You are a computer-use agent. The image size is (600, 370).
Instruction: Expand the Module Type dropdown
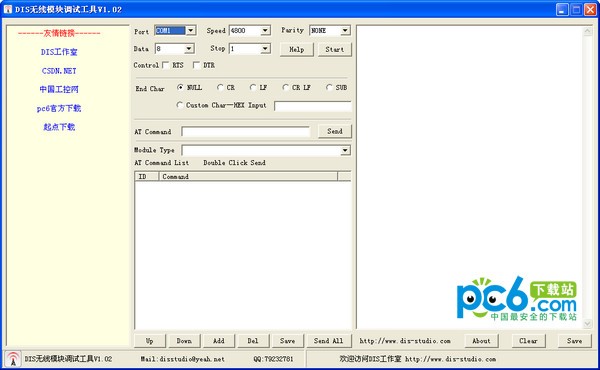pyautogui.click(x=345, y=150)
